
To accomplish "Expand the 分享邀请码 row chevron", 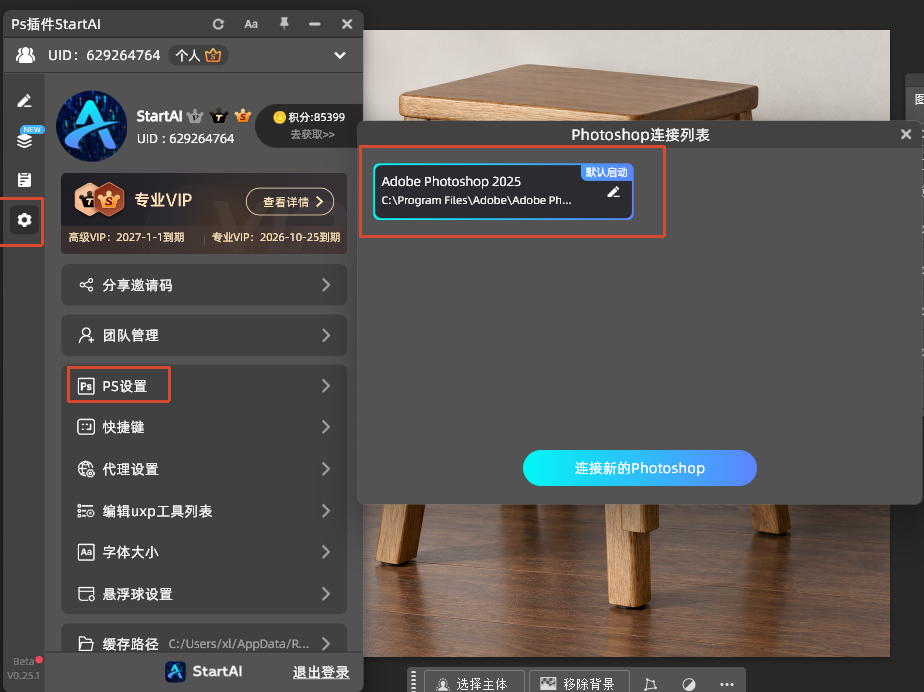I will tap(326, 285).
